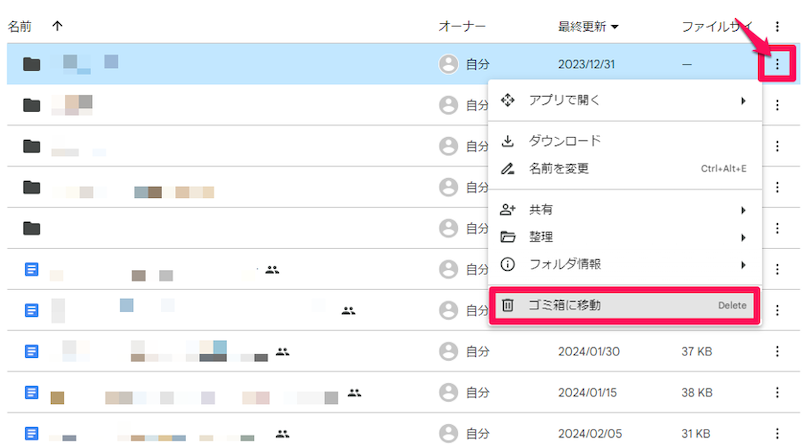The image size is (804, 448).
Task: Click the rename pencil icon in menu
Action: point(507,169)
